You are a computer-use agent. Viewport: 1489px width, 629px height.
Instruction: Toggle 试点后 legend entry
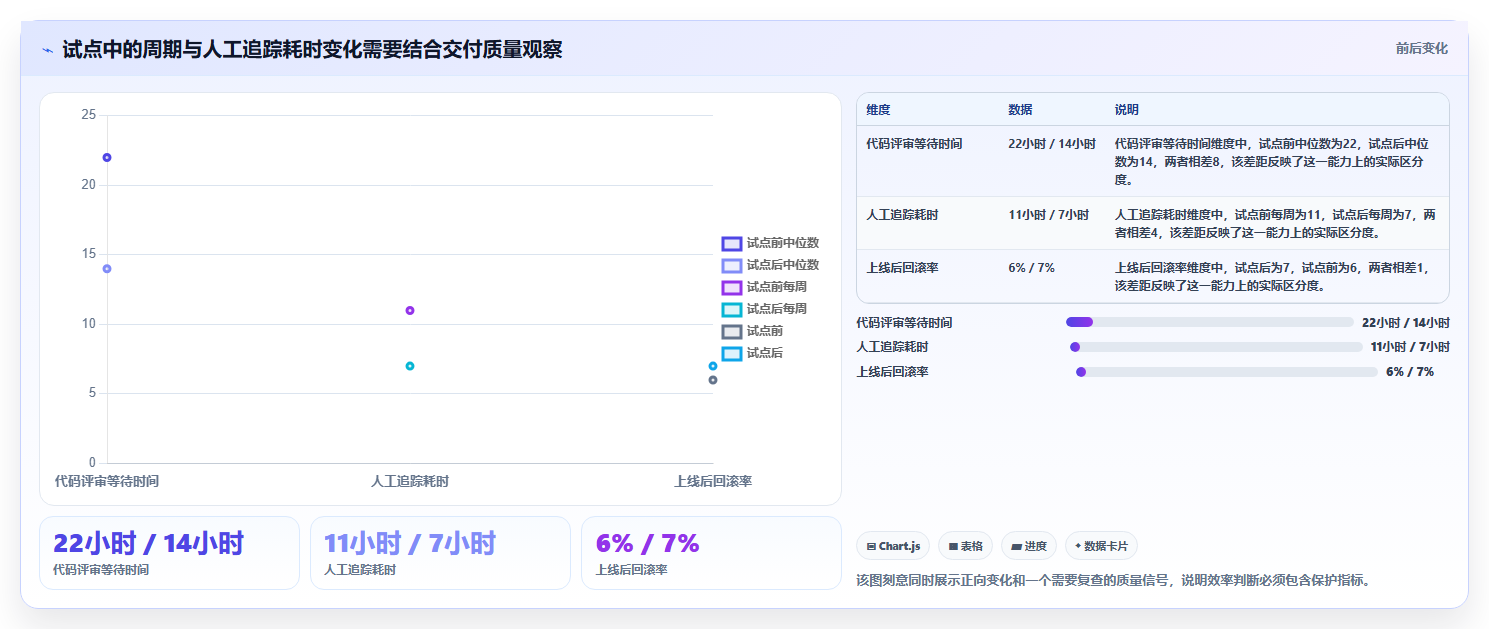tap(752, 353)
